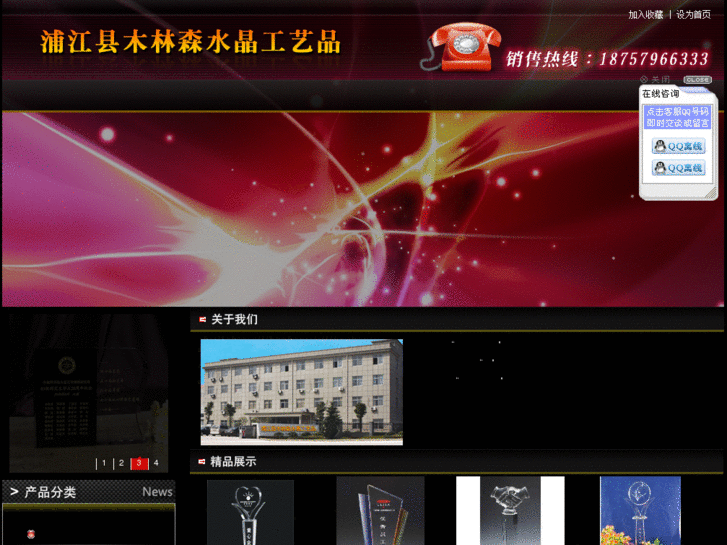The height and width of the screenshot is (545, 727).
Task: Open the handshake crystal trophy thumbnail
Action: [x=510, y=510]
